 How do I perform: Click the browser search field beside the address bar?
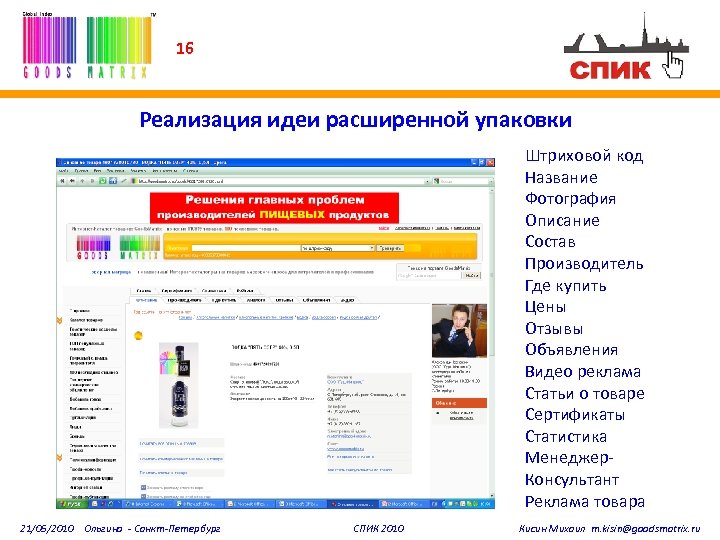462,181
